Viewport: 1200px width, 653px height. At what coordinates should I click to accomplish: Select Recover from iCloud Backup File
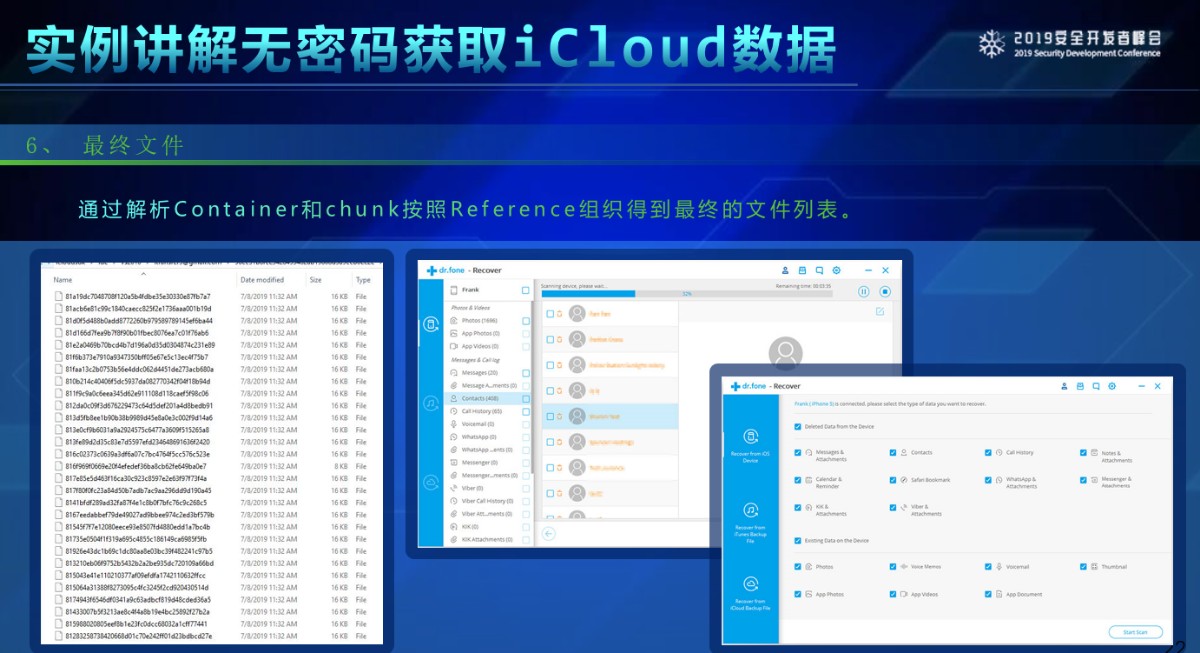751,592
